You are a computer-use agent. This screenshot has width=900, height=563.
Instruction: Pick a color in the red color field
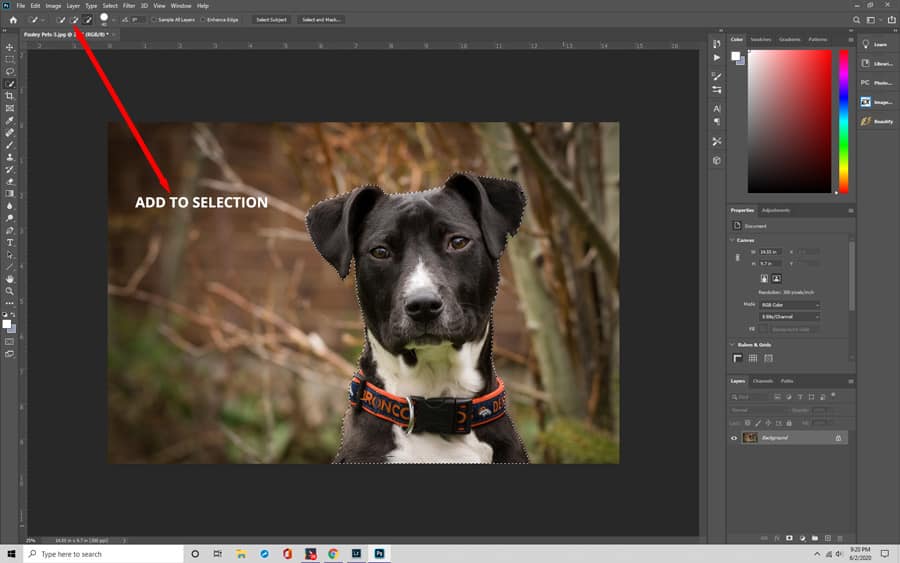789,121
